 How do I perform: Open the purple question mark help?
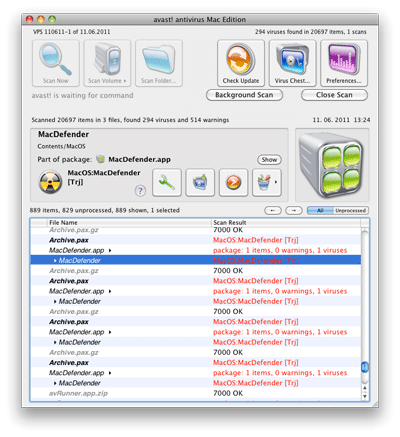click(x=140, y=191)
